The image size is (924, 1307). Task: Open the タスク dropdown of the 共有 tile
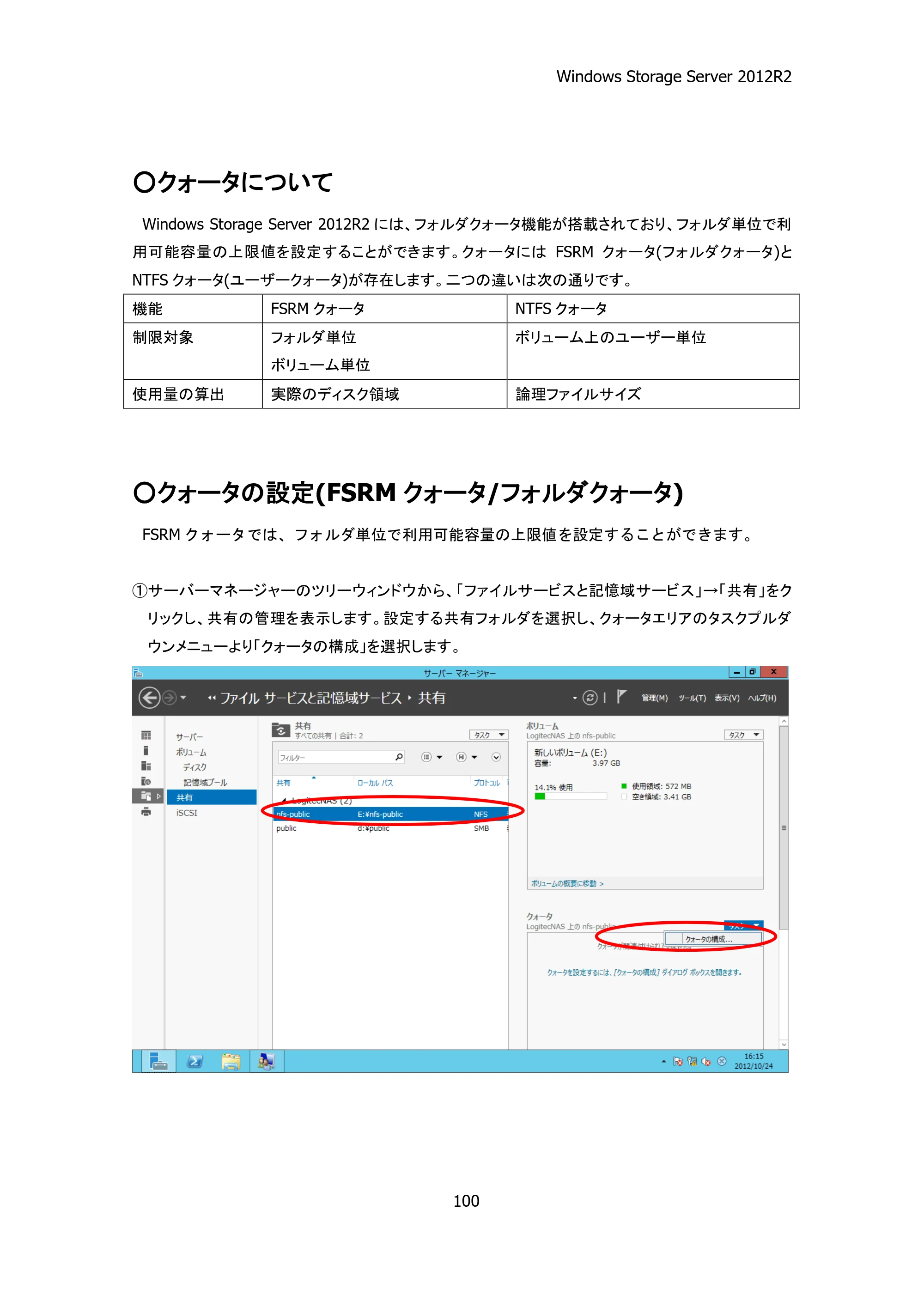click(488, 735)
